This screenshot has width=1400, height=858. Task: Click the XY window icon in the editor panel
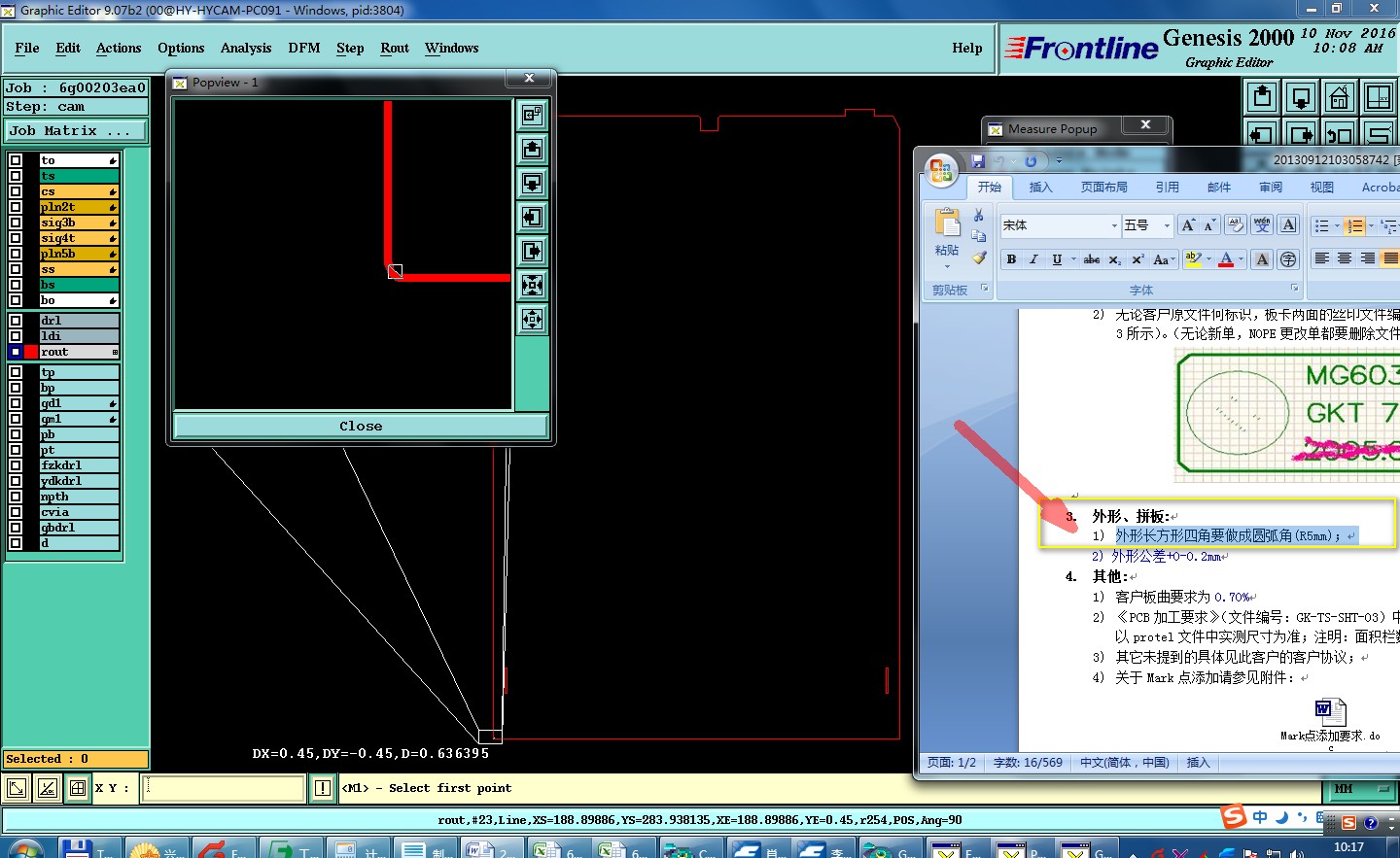tap(1379, 97)
